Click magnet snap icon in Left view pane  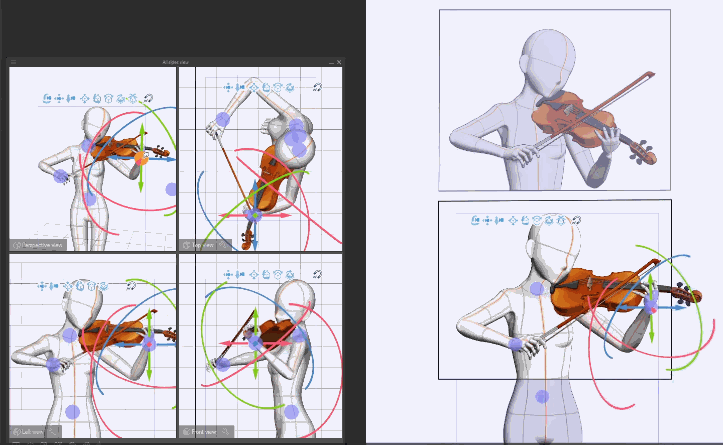click(131, 286)
